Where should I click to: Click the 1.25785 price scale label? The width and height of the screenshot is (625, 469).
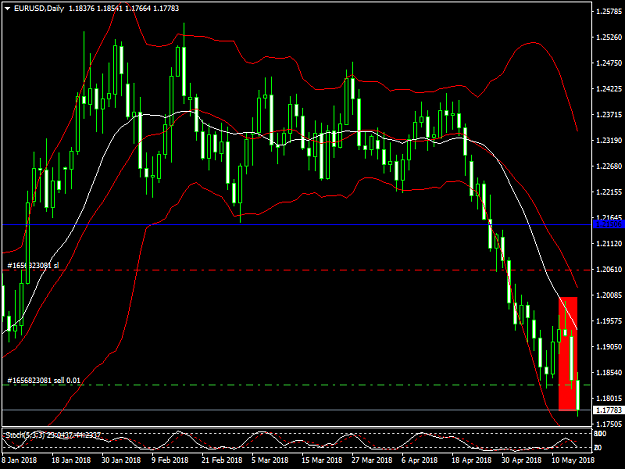pyautogui.click(x=609, y=11)
